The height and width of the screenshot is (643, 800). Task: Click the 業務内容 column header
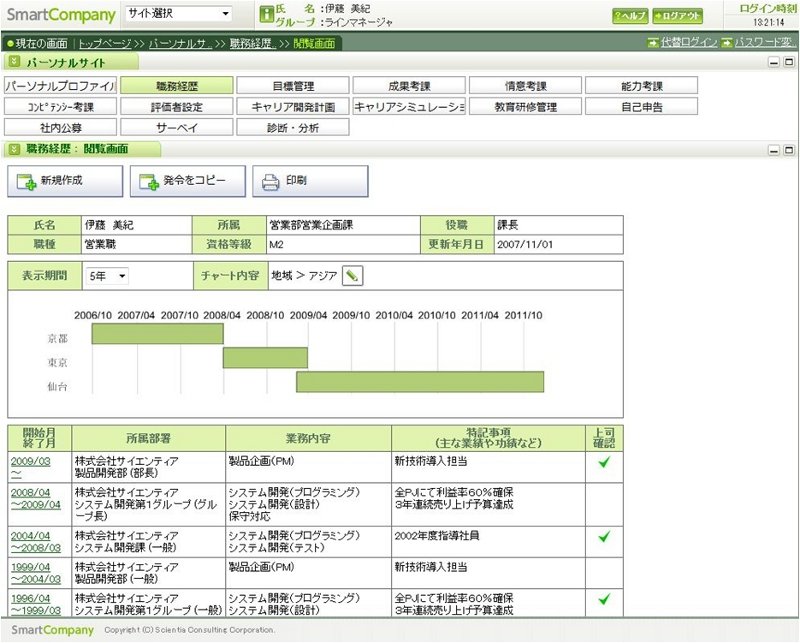308,438
